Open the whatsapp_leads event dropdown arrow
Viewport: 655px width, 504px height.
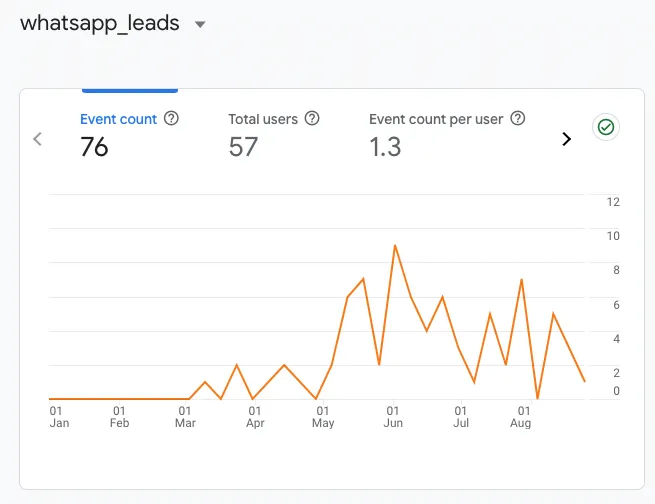pos(200,25)
